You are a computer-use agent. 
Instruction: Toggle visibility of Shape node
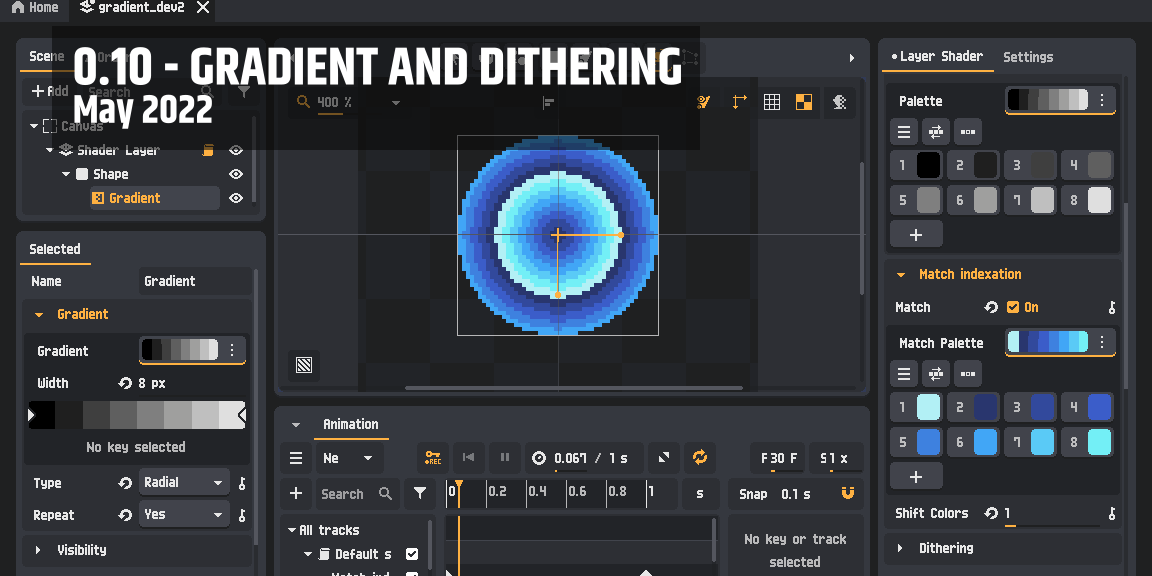click(x=235, y=174)
